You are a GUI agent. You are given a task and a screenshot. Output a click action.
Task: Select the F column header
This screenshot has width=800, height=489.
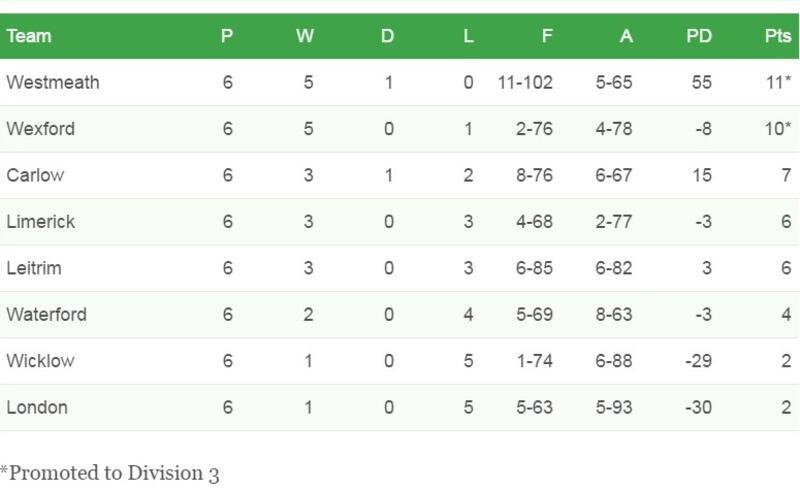(x=547, y=36)
